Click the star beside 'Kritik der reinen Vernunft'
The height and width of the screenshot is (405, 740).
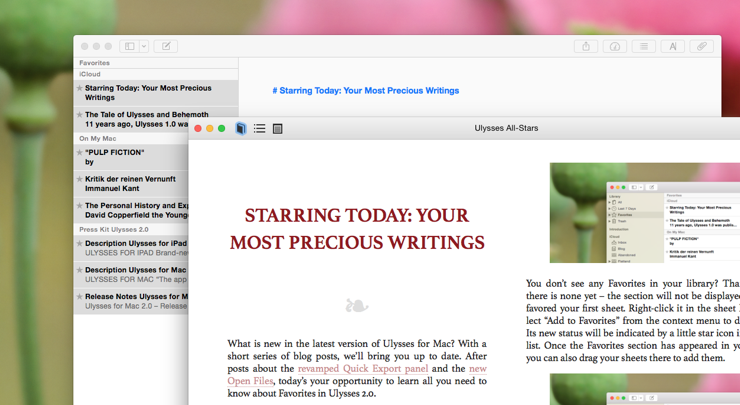(80, 179)
